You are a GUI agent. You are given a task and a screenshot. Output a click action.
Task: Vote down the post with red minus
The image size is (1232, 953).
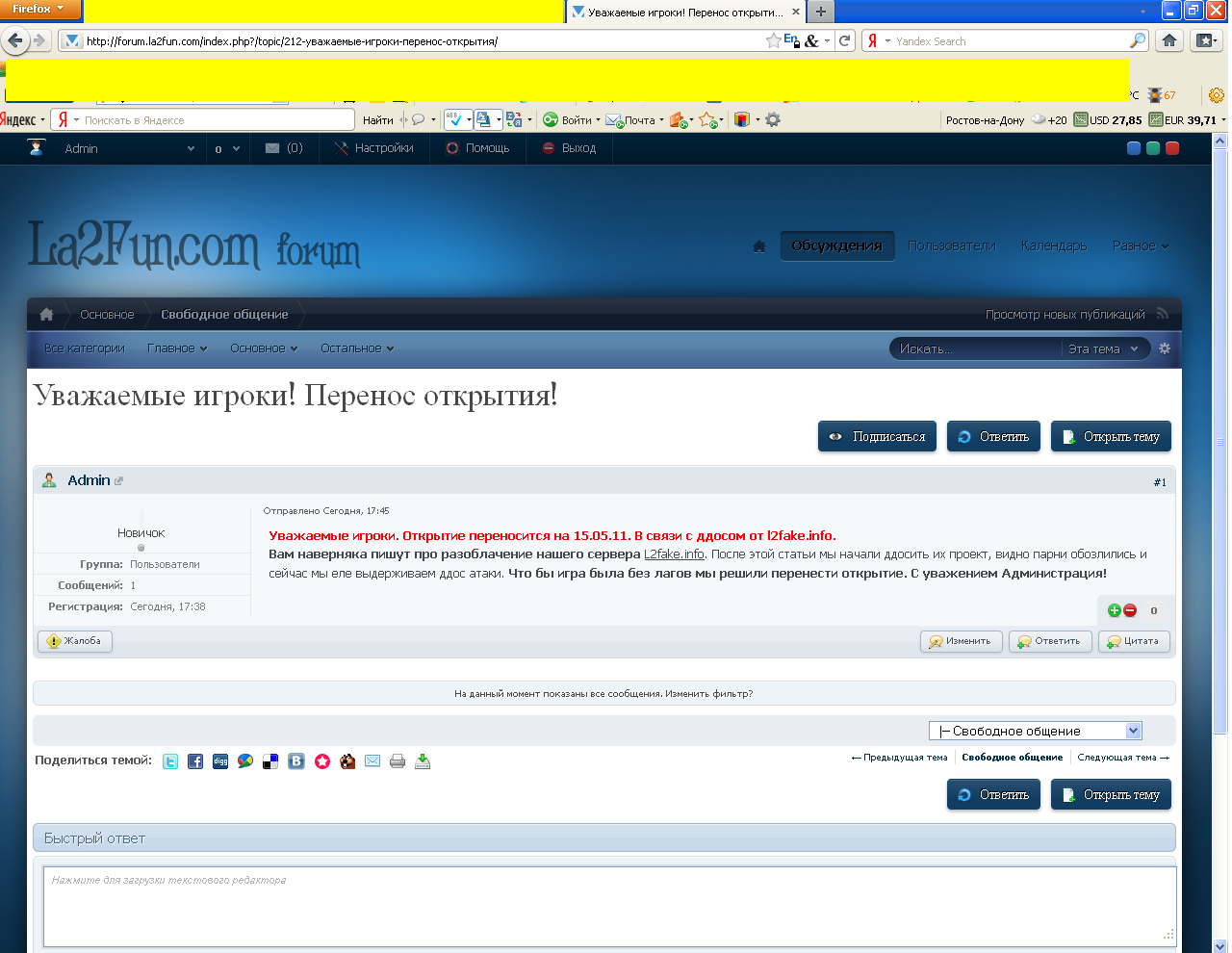pos(1130,610)
